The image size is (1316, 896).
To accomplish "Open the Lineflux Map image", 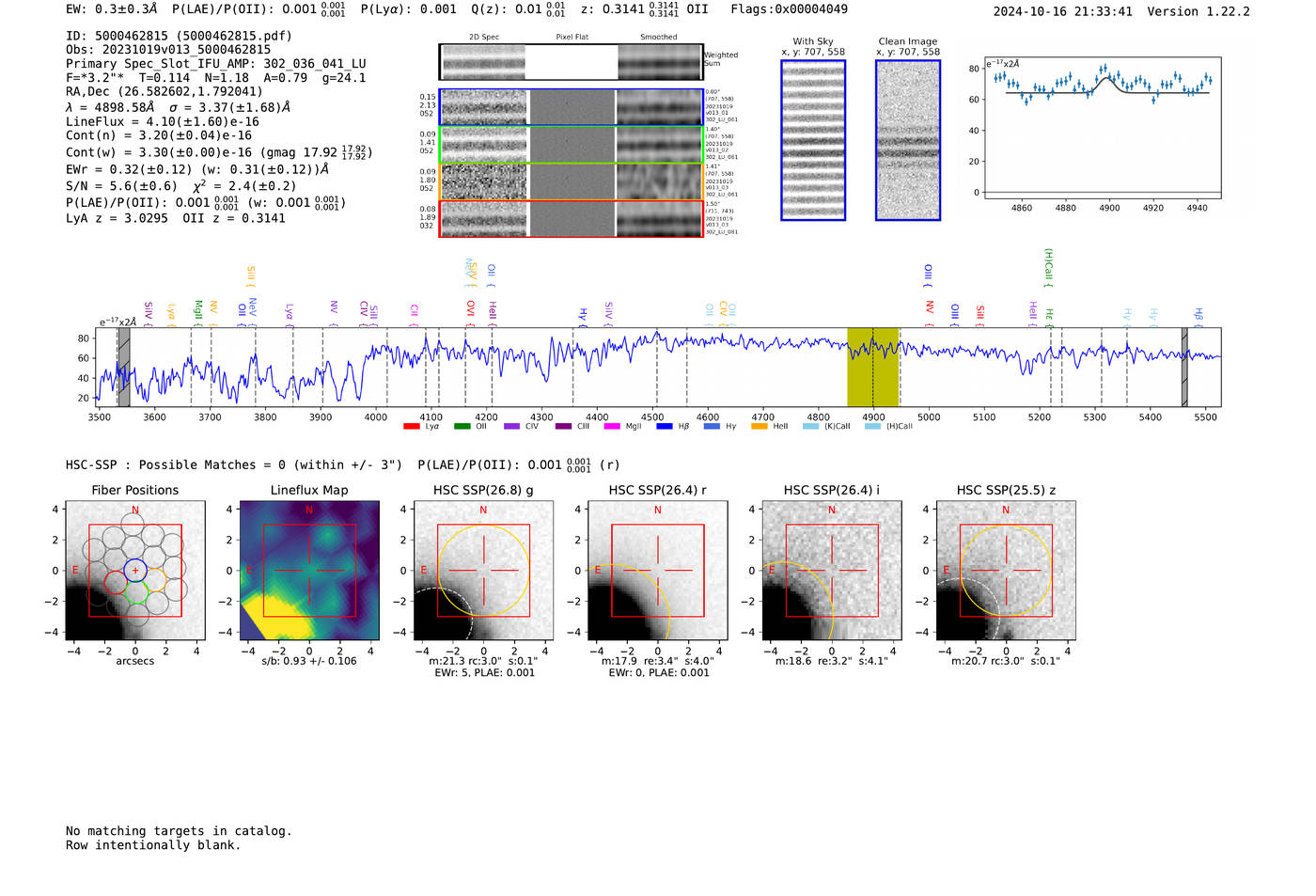I will point(309,571).
